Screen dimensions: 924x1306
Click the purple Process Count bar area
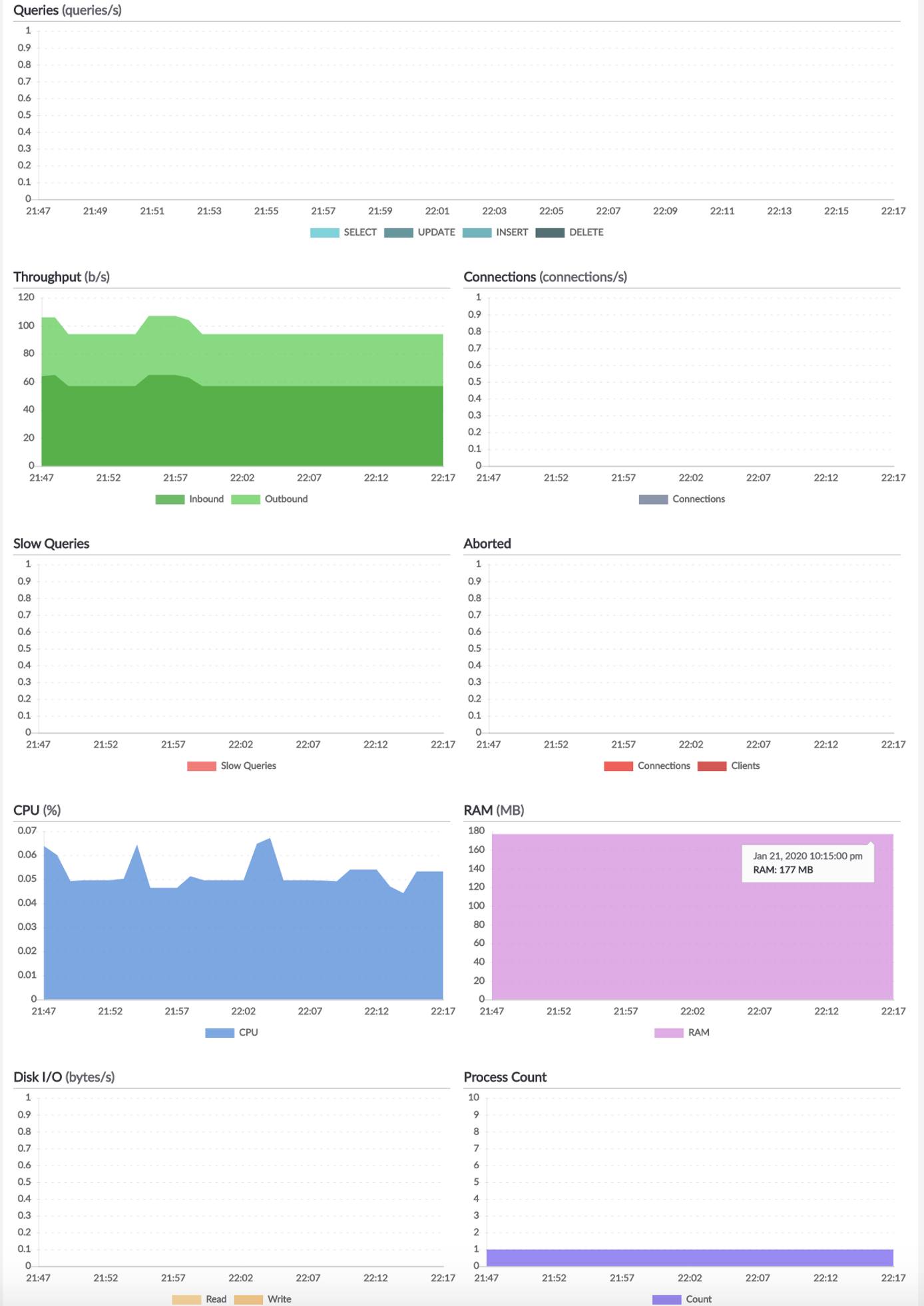coord(690,1257)
